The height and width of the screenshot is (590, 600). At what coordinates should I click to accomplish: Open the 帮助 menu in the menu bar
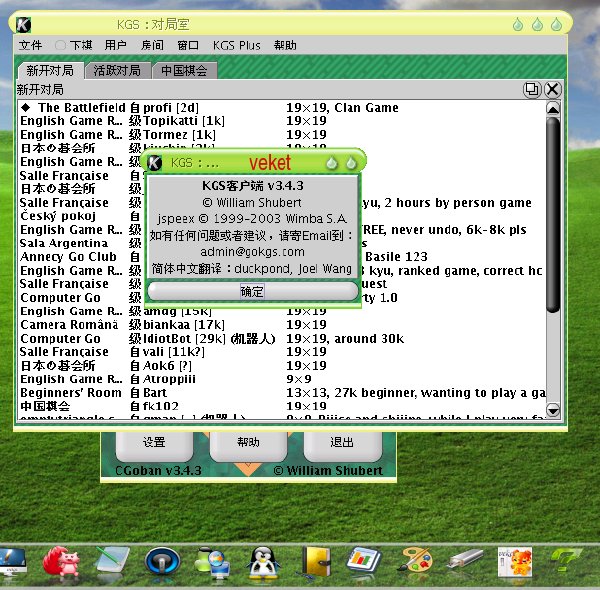pos(285,45)
